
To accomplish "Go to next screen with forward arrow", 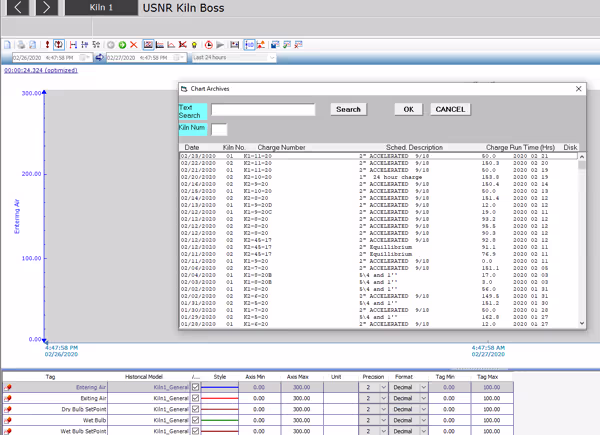I will 47,7.
